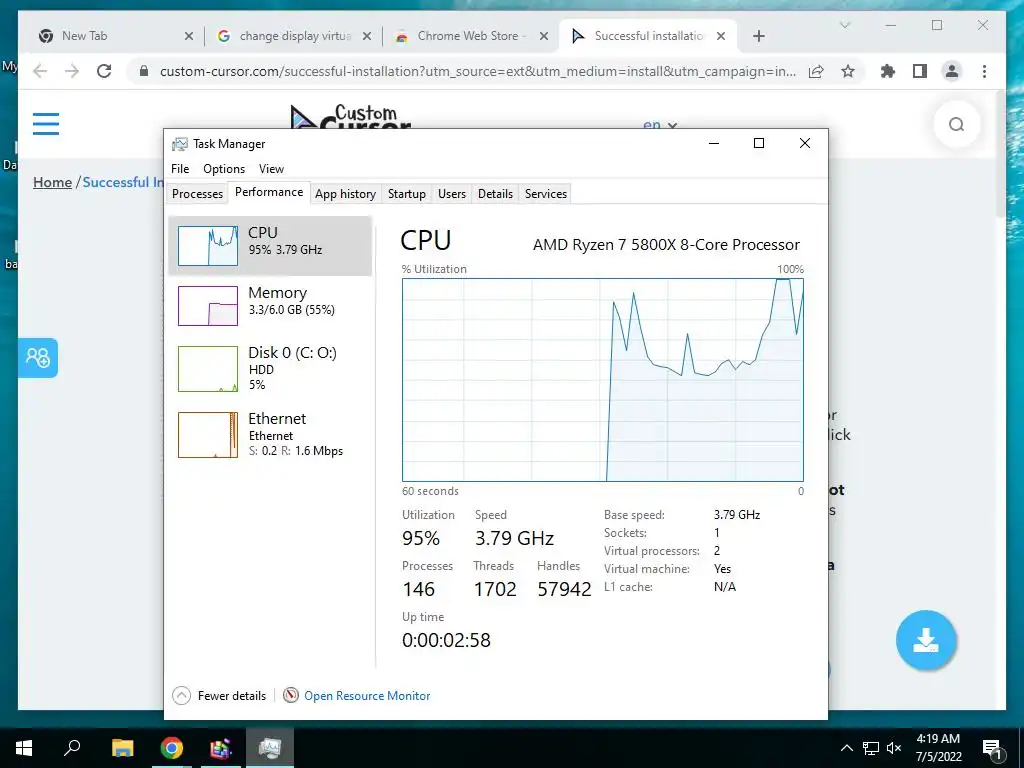Bookmark this page with the star icon
This screenshot has width=1024, height=768.
848,71
